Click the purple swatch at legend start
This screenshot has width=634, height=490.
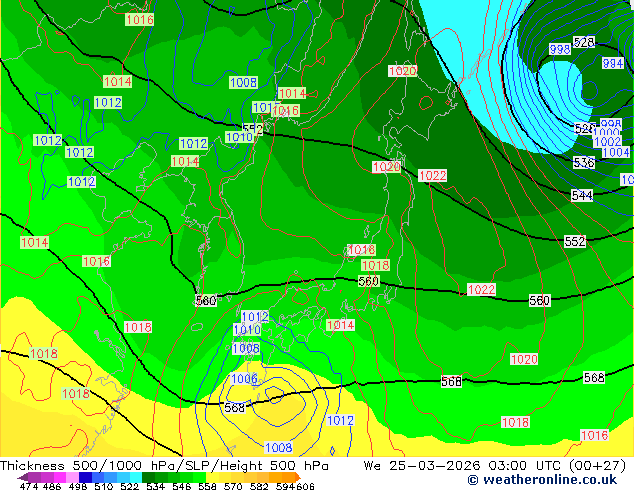pos(34,477)
